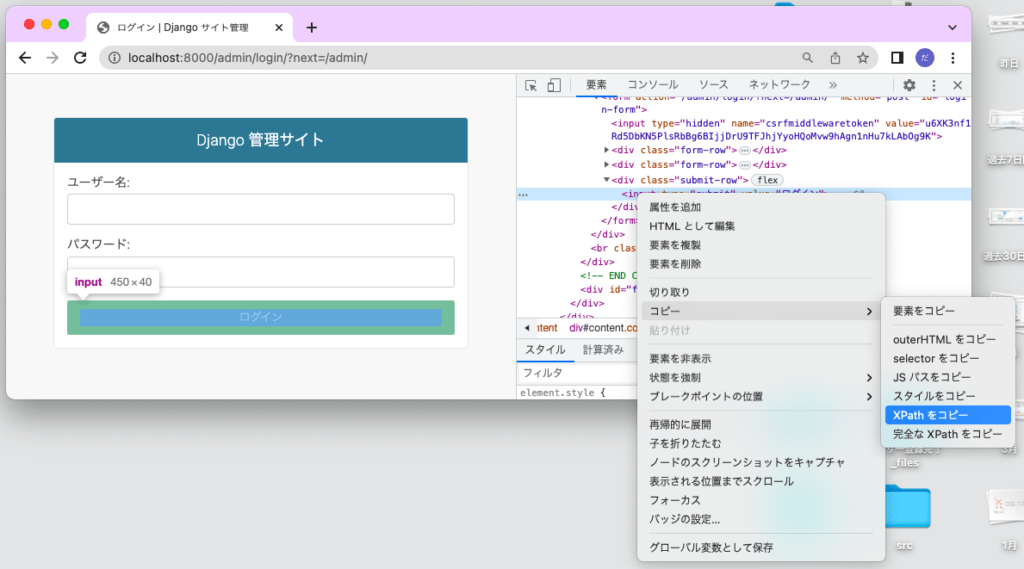Screen dimensions: 1024x569
Task: Click the share icon in the address bar
Action: click(835, 58)
